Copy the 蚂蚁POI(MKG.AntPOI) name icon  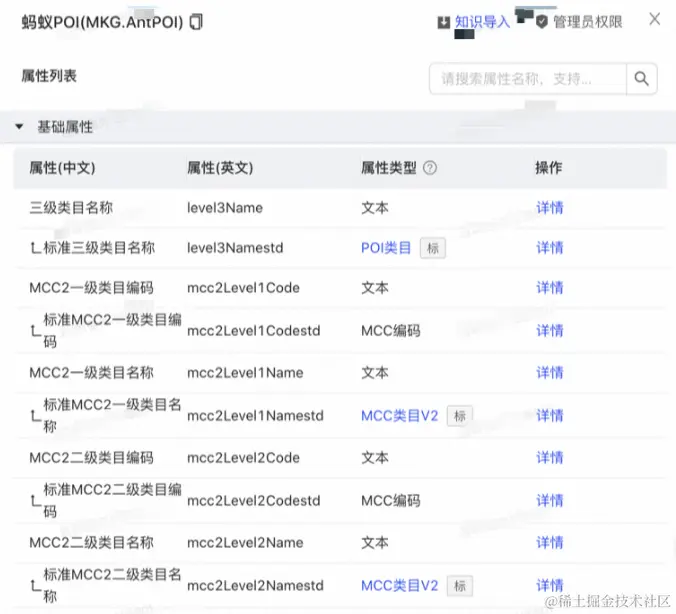click(x=197, y=22)
